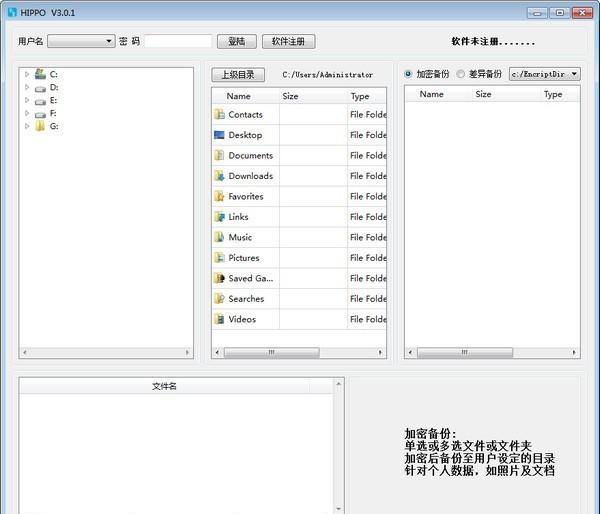Click the "Links" folder name

click(238, 217)
